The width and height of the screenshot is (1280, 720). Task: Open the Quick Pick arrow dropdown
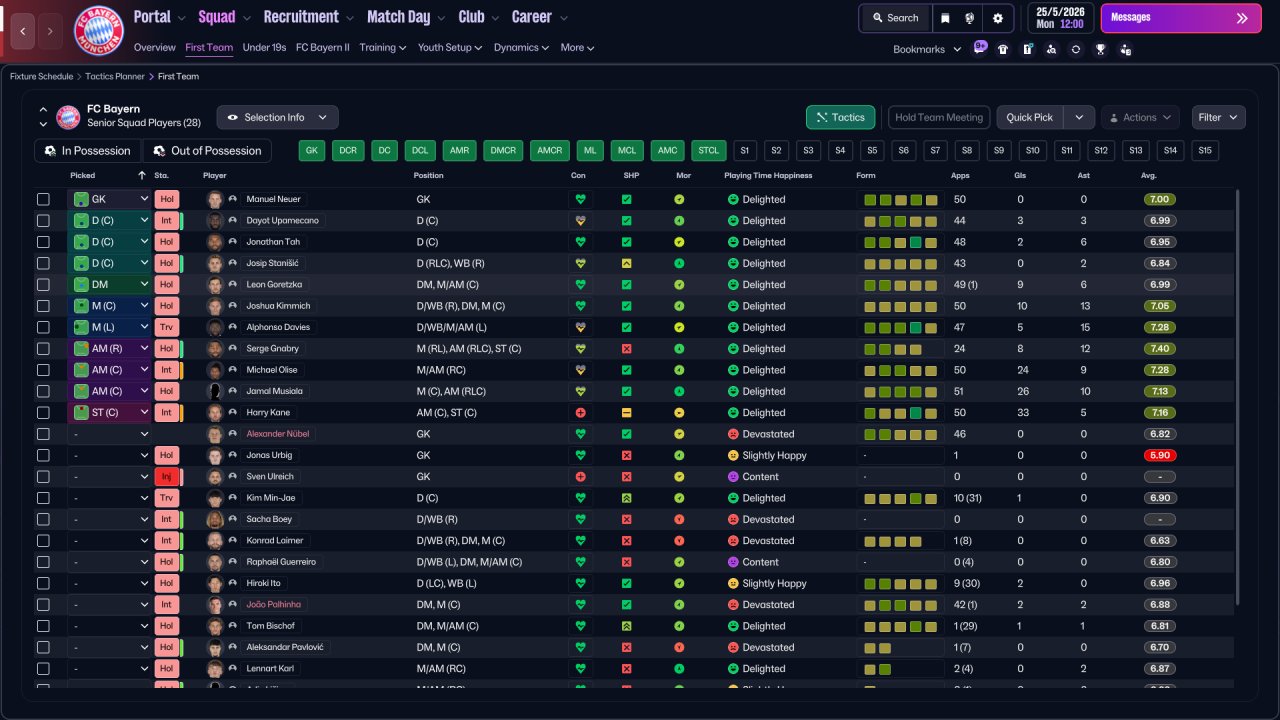pos(1079,117)
